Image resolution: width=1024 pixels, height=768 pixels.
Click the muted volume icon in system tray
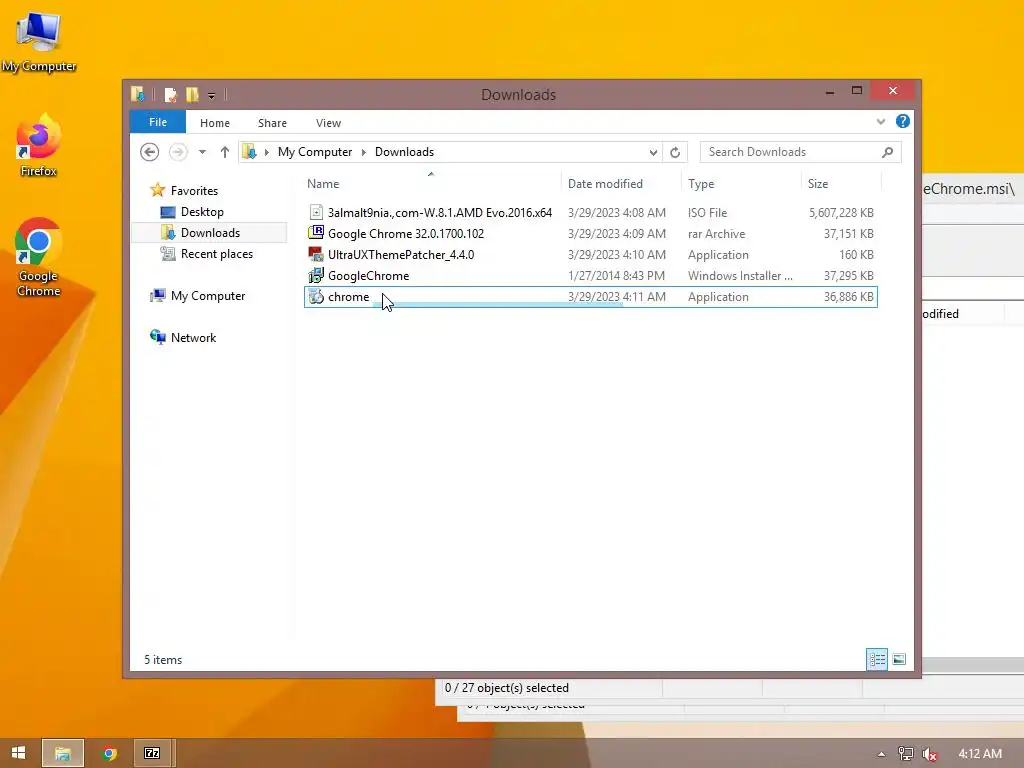coord(931,754)
